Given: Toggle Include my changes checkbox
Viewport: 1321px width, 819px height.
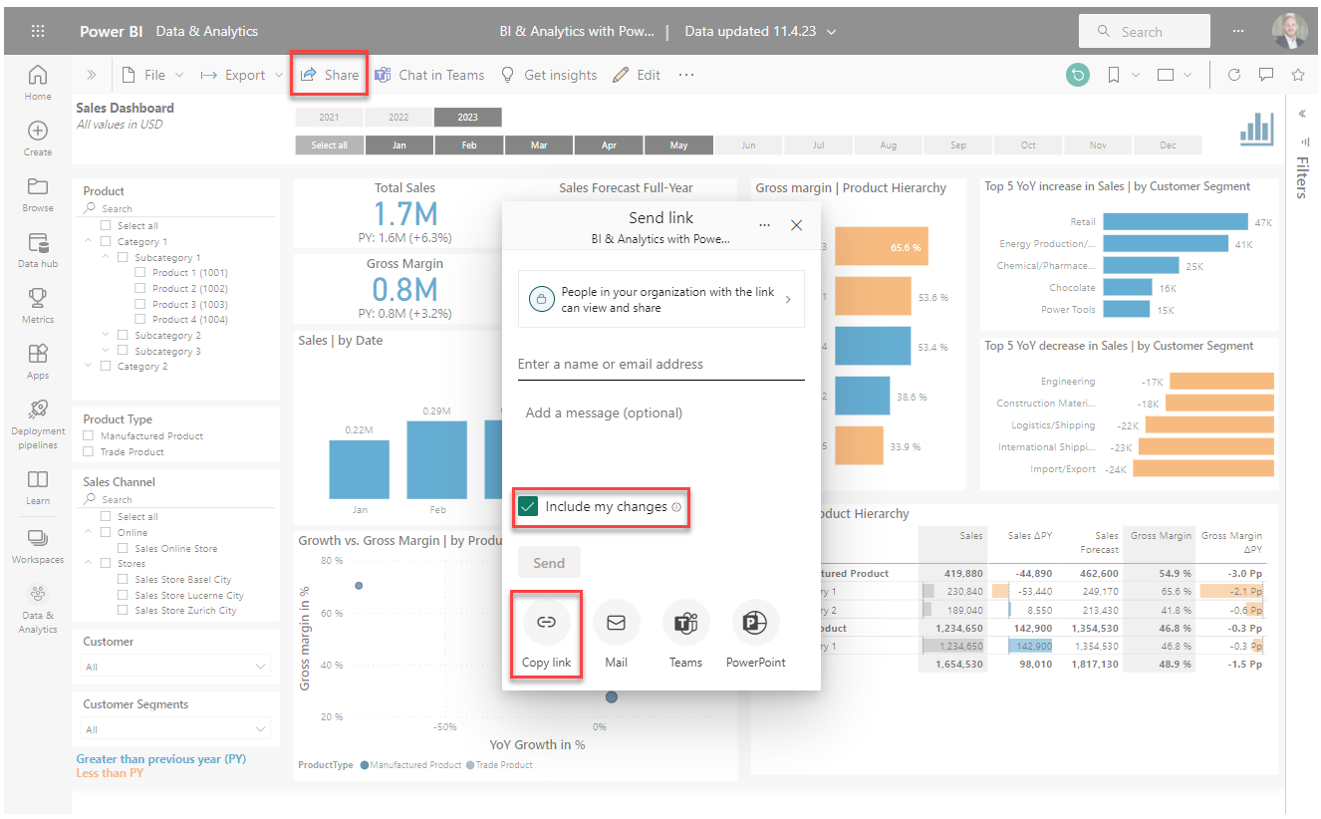Looking at the screenshot, I should point(528,507).
